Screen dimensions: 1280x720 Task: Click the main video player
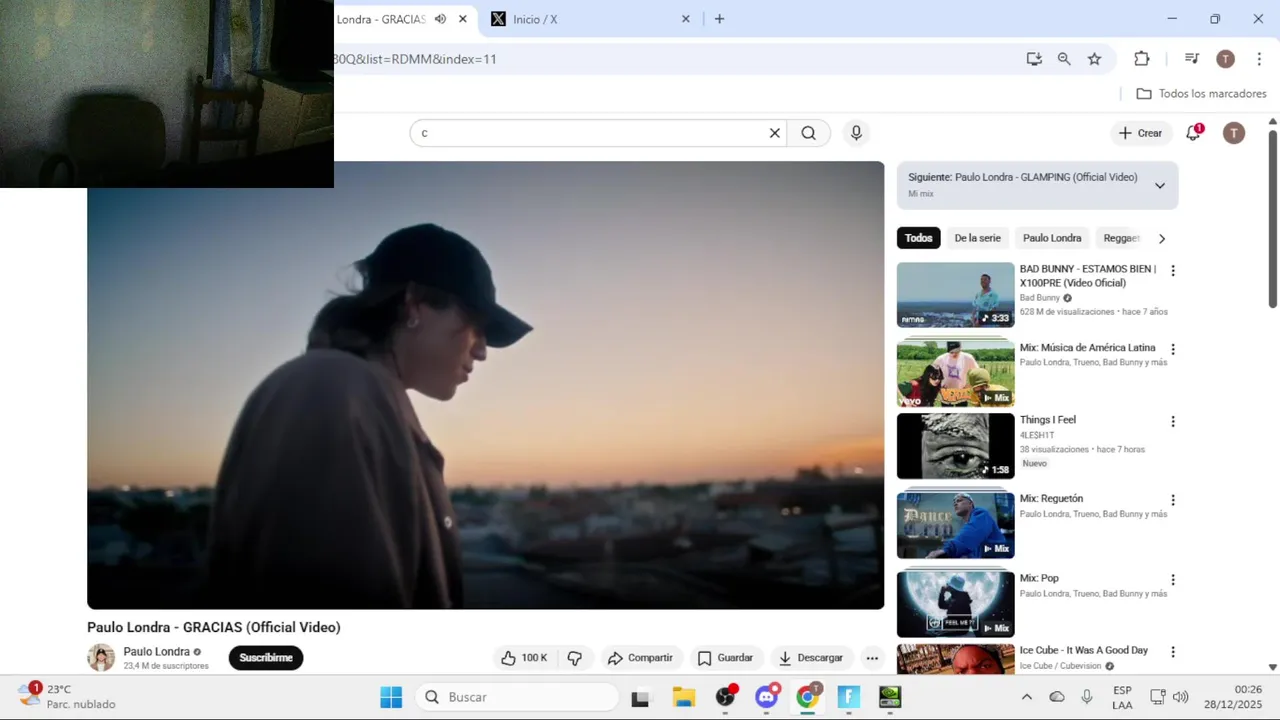click(485, 385)
